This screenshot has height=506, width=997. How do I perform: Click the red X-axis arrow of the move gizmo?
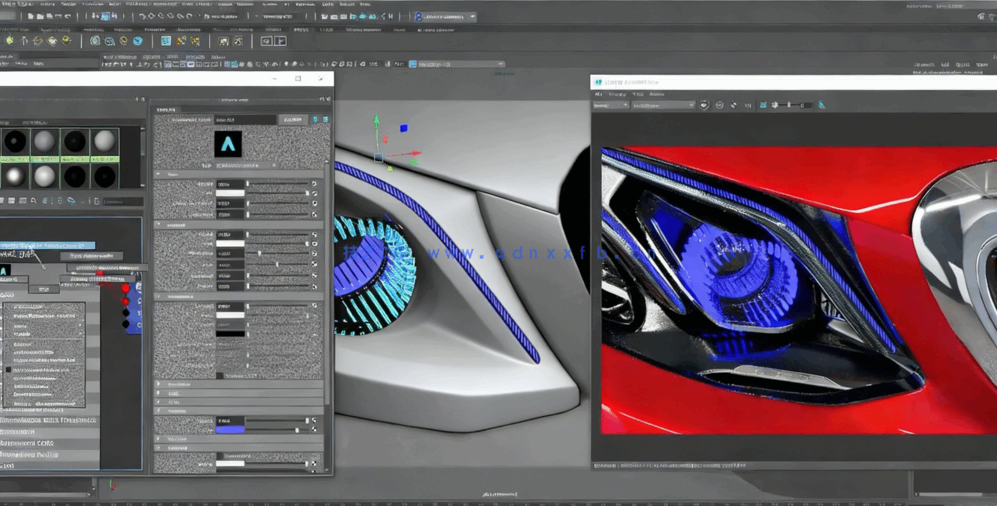(x=415, y=154)
